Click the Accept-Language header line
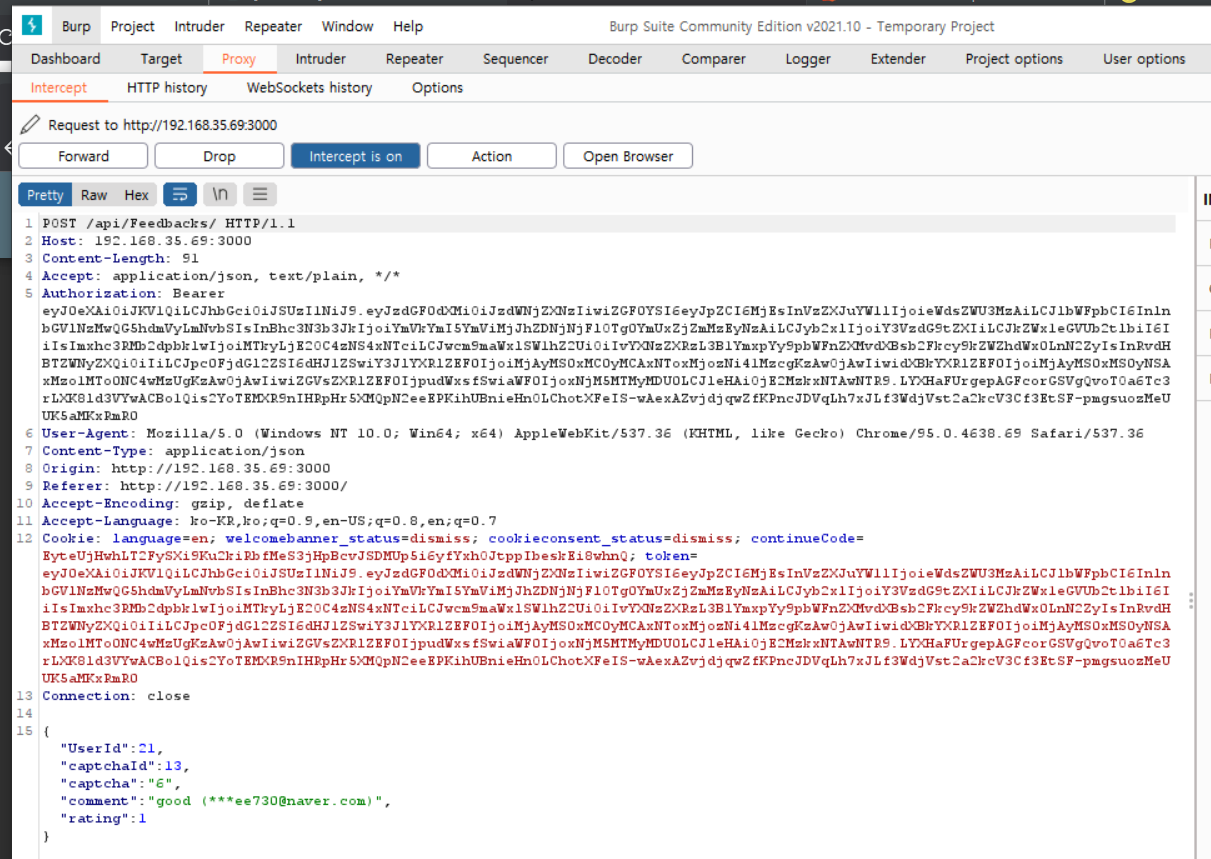This screenshot has height=859, width=1211. (269, 521)
